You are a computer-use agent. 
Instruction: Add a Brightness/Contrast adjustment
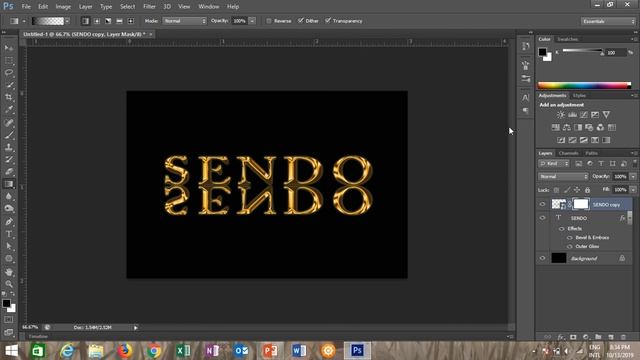(561, 115)
